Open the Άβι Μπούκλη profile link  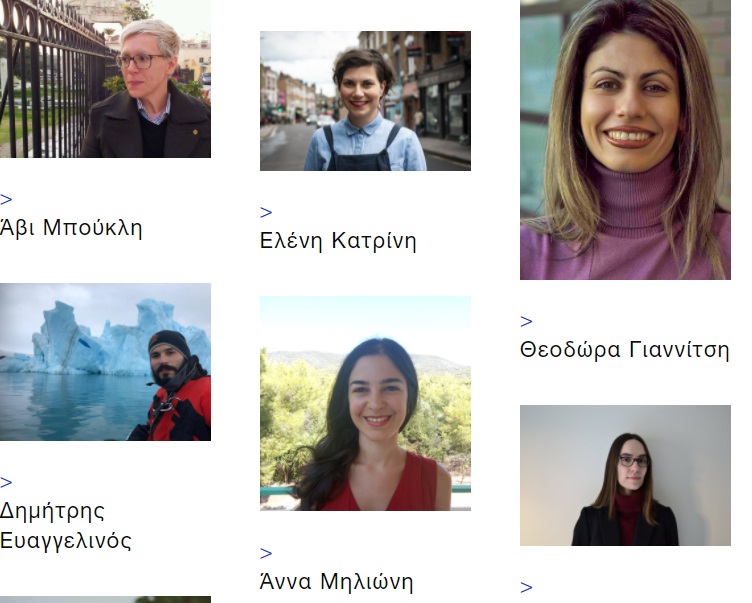71,227
